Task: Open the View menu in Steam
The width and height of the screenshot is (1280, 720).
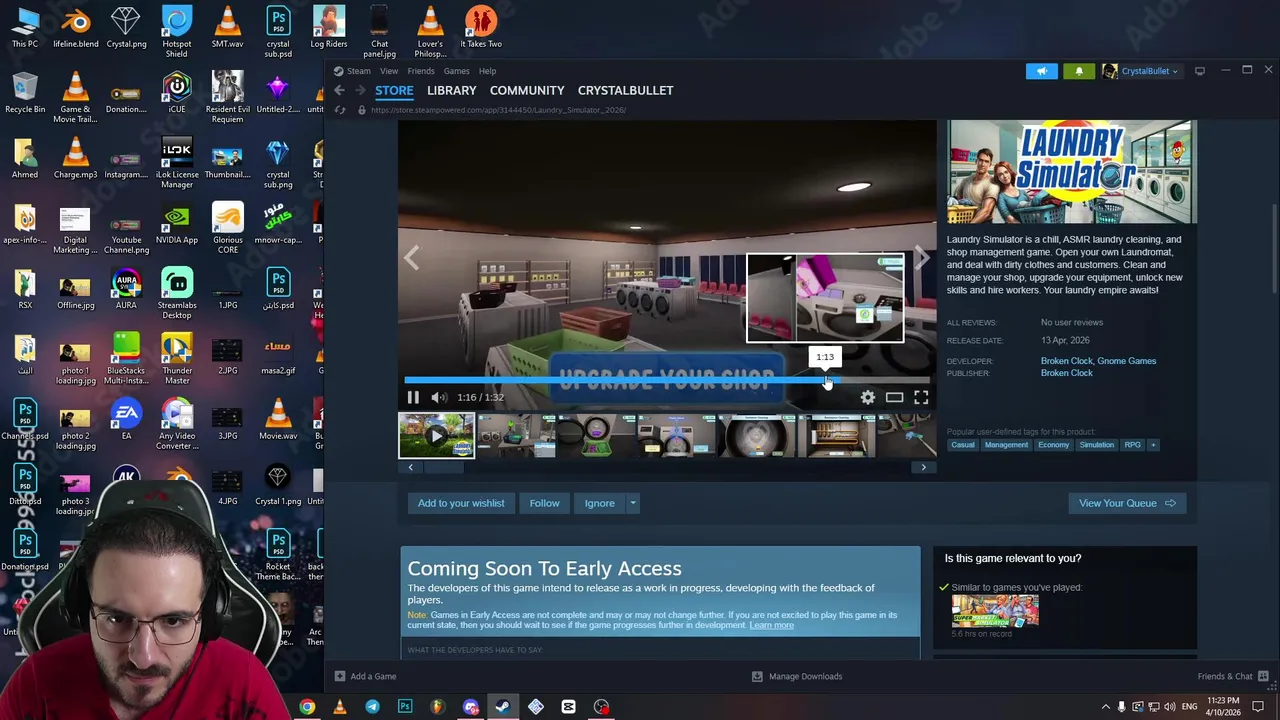Action: tap(389, 71)
